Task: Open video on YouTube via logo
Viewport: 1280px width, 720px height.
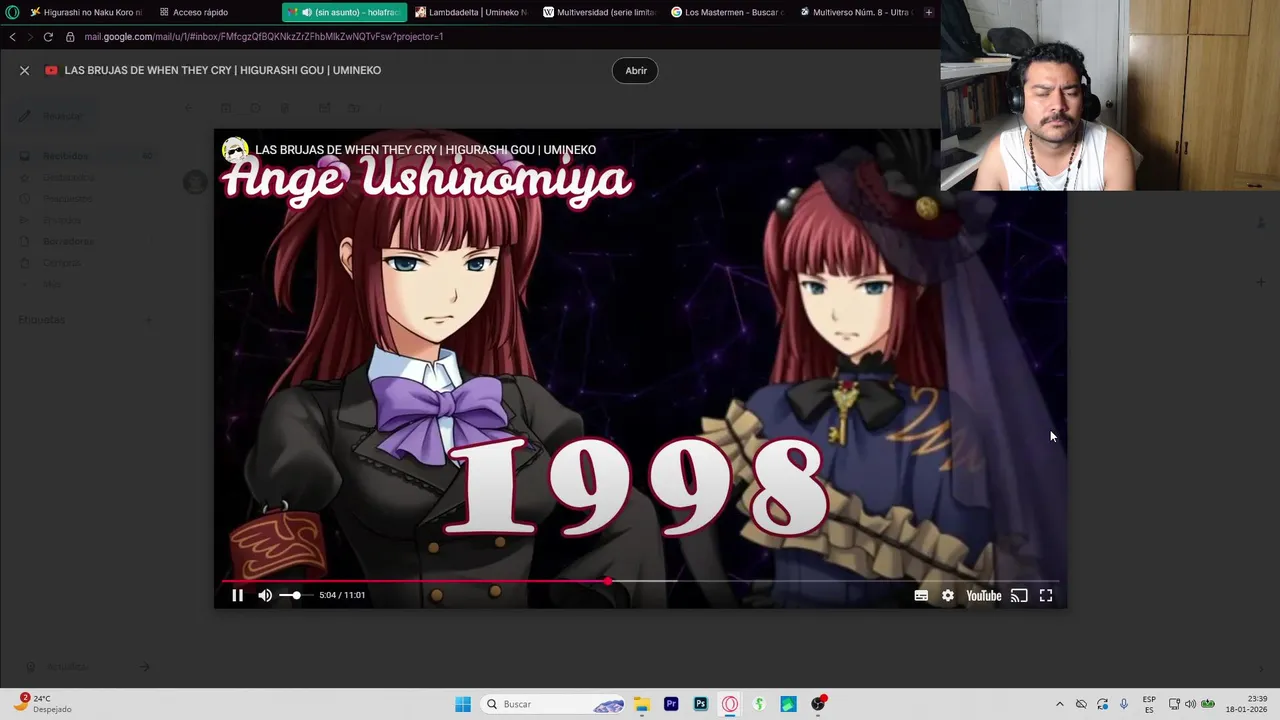Action: (x=984, y=596)
